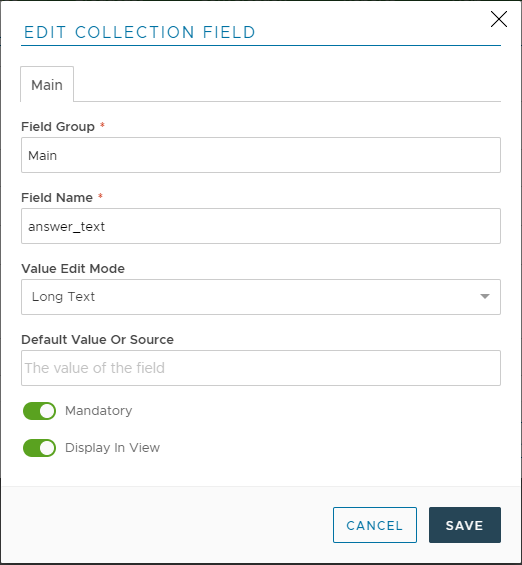
Task: Click the Value Edit Mode label
Action: (73, 268)
